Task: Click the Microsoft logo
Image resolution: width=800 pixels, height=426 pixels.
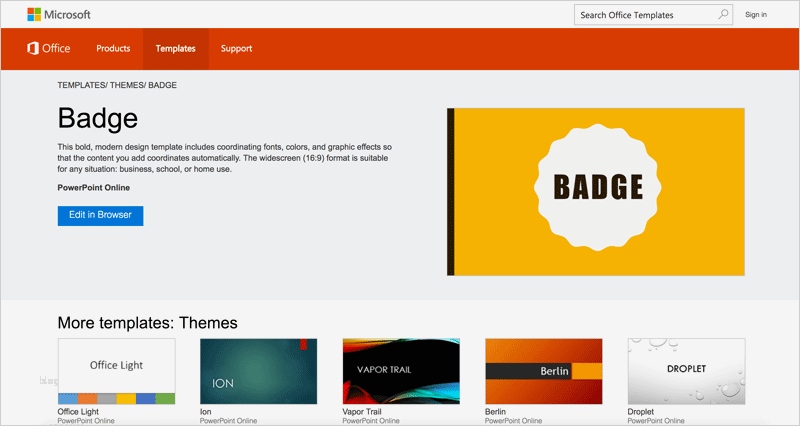Action: tap(59, 15)
